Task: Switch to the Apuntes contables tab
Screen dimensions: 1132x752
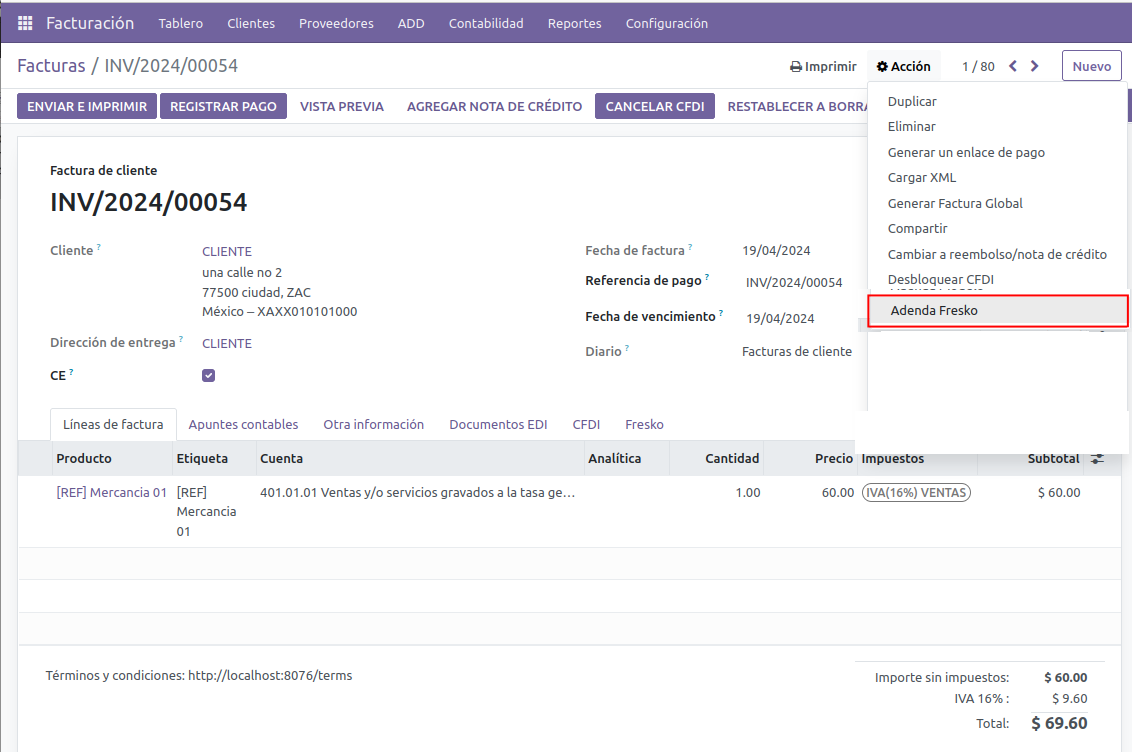Action: click(243, 425)
